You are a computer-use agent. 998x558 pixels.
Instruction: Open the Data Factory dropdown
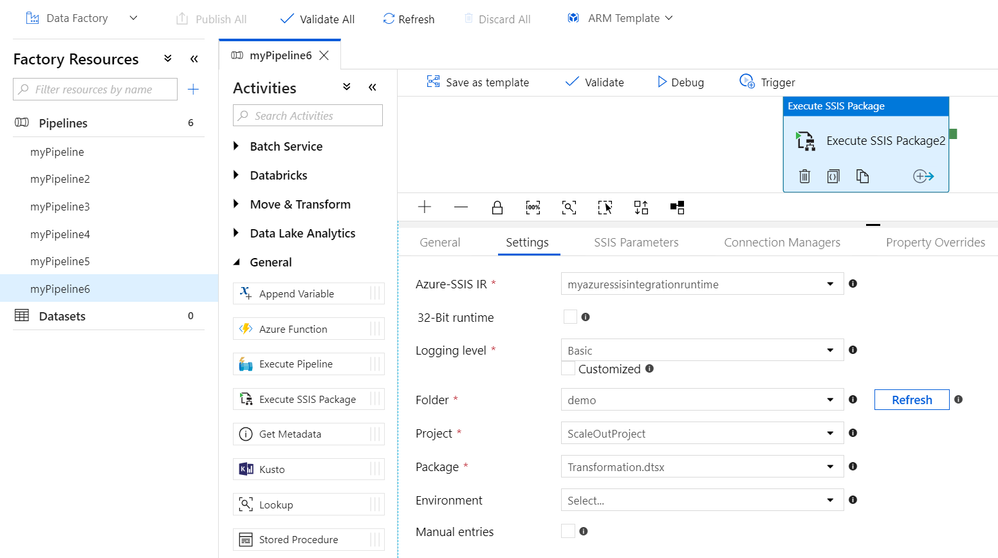coord(81,18)
